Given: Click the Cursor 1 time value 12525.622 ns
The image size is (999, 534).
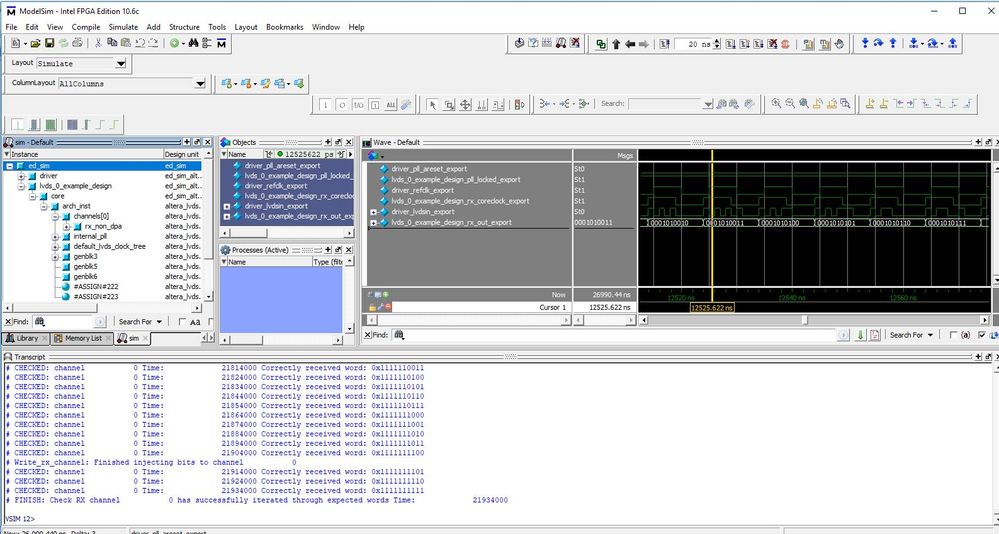Looking at the screenshot, I should click(610, 307).
